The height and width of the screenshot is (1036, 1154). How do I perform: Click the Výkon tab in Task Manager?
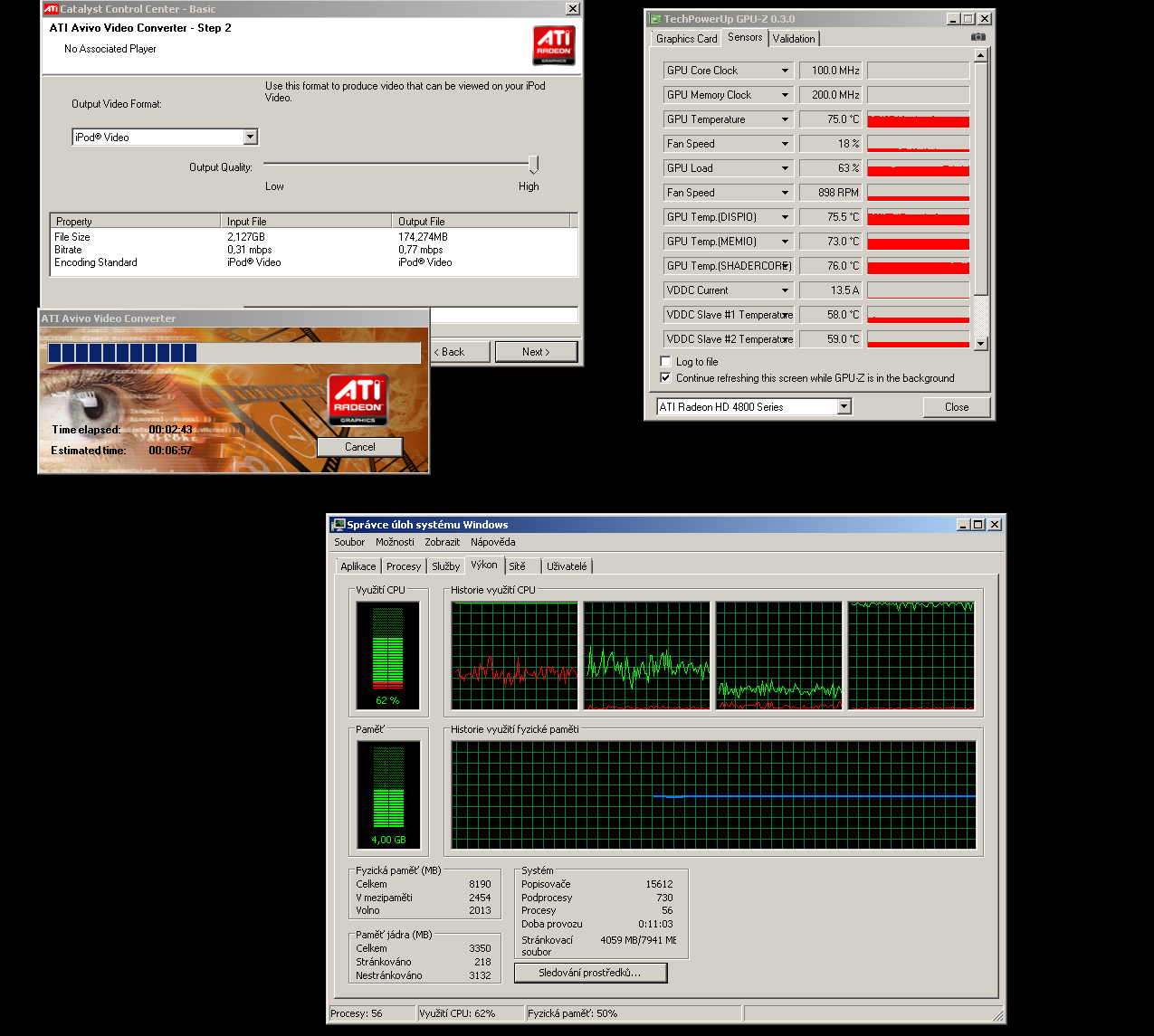tap(484, 565)
